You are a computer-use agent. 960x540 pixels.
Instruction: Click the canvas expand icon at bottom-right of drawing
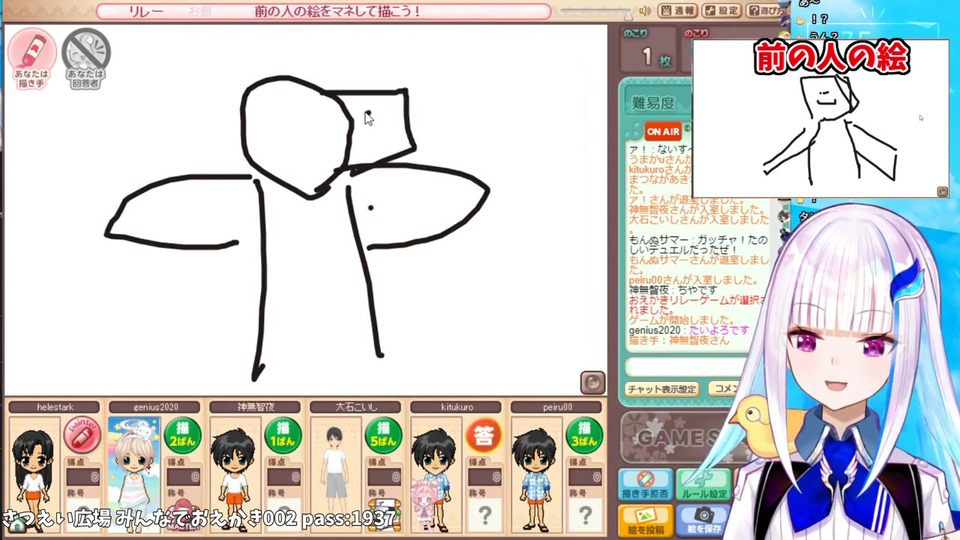[x=592, y=383]
